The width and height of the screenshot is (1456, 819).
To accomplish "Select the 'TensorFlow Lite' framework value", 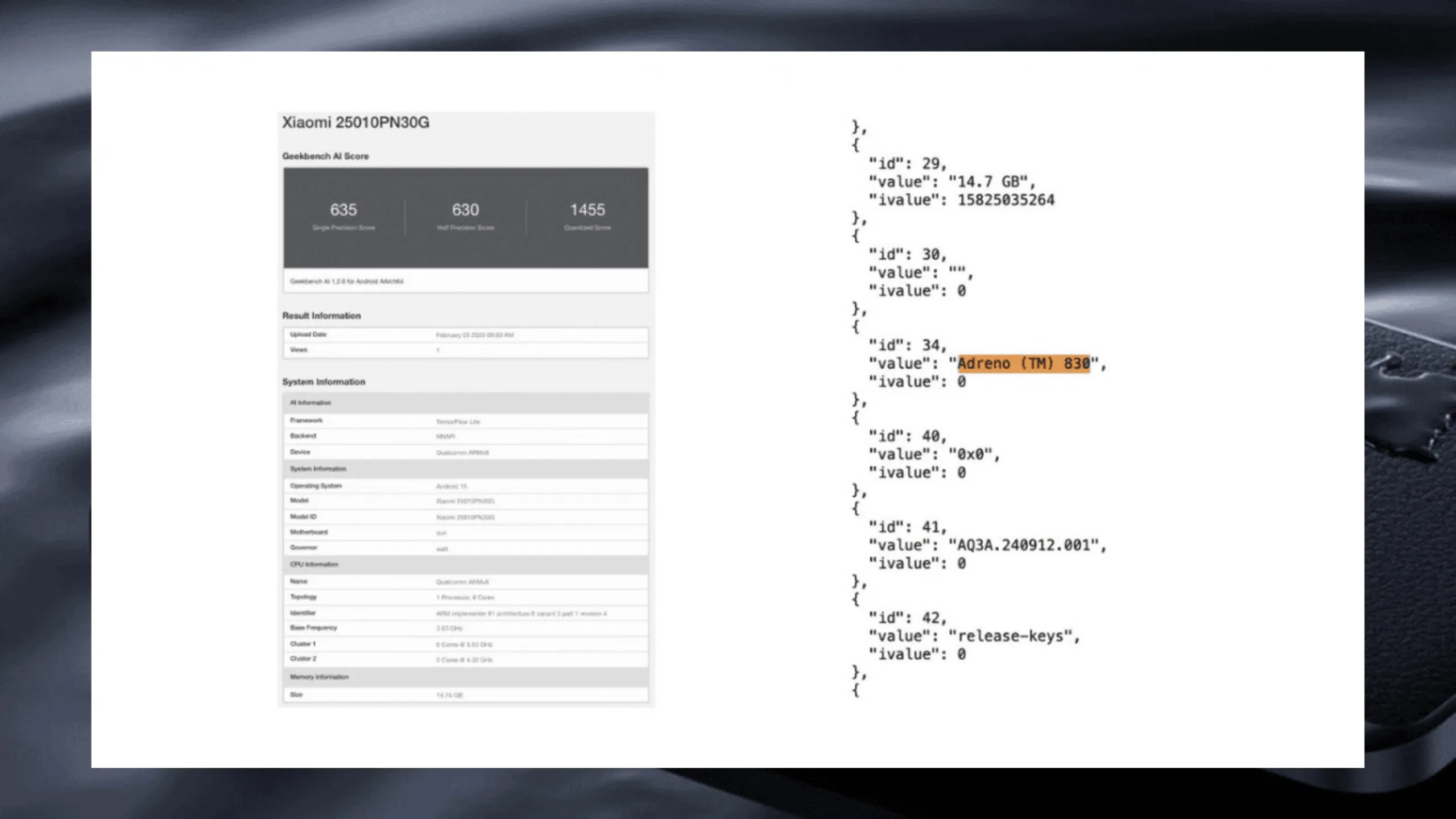I will pos(458,421).
